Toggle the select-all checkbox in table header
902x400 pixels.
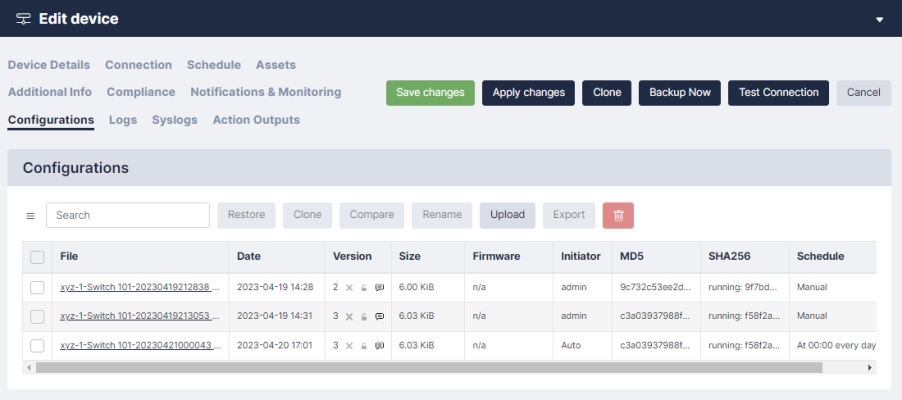tap(37, 257)
